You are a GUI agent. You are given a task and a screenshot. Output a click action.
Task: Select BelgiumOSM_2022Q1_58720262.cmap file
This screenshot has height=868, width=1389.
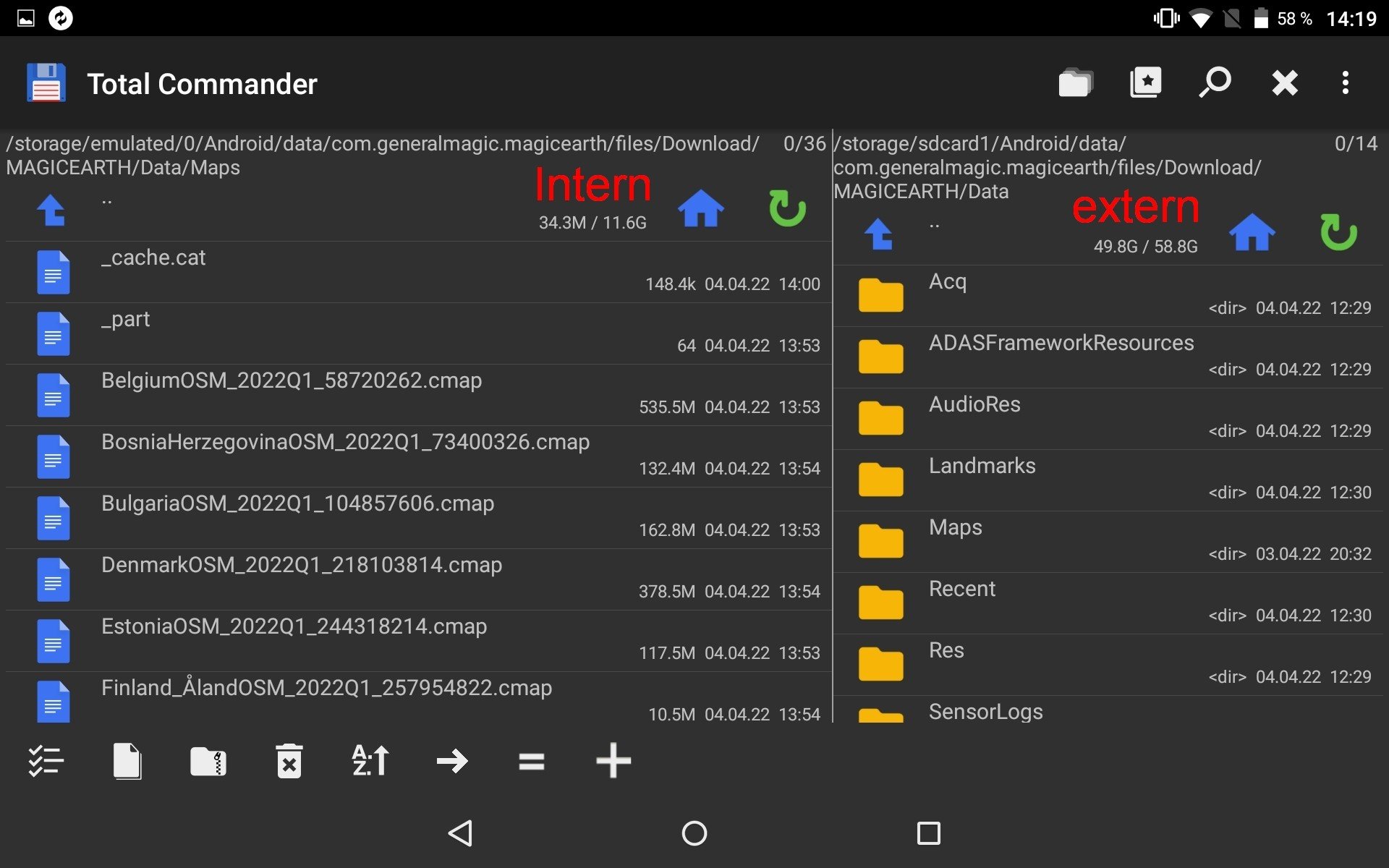(418, 395)
